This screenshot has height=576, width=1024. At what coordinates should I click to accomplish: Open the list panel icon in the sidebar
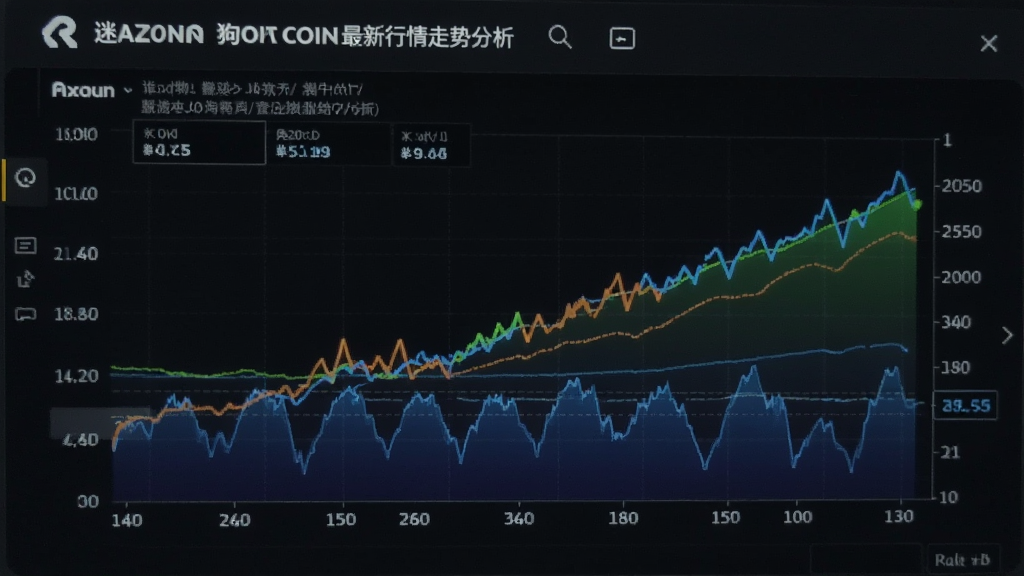[25, 246]
